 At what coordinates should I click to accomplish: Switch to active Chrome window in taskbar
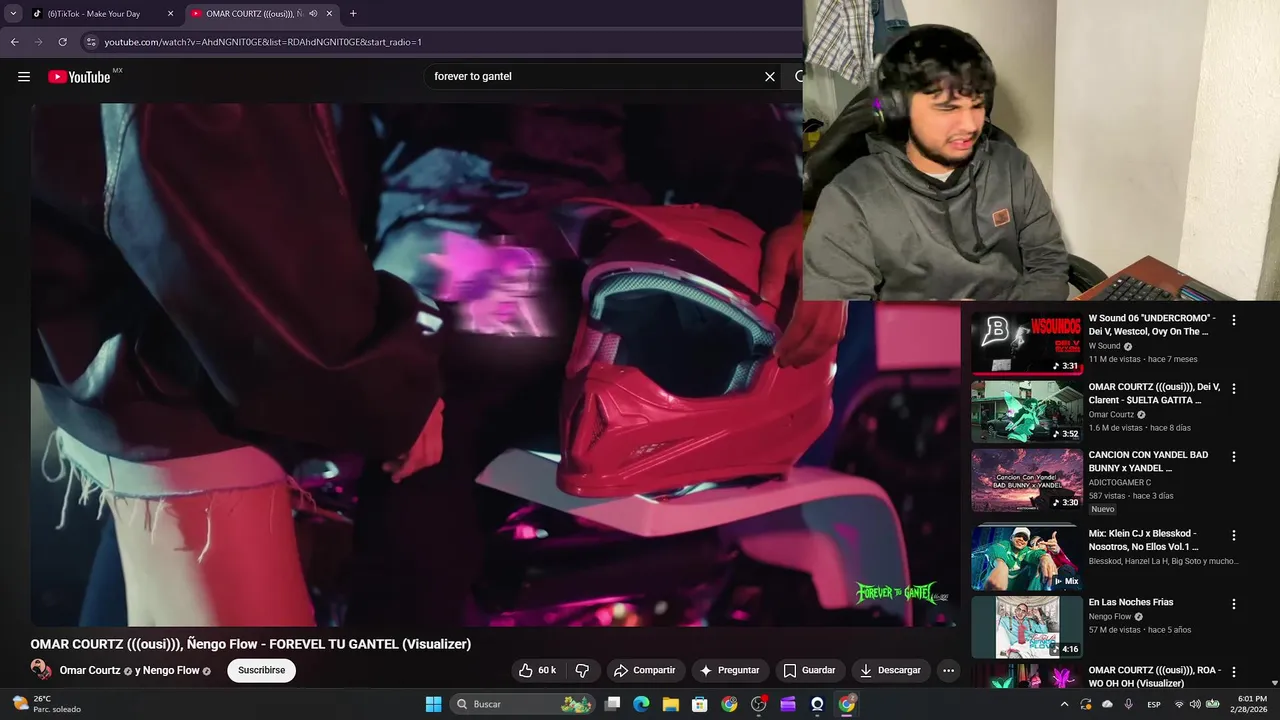(847, 704)
